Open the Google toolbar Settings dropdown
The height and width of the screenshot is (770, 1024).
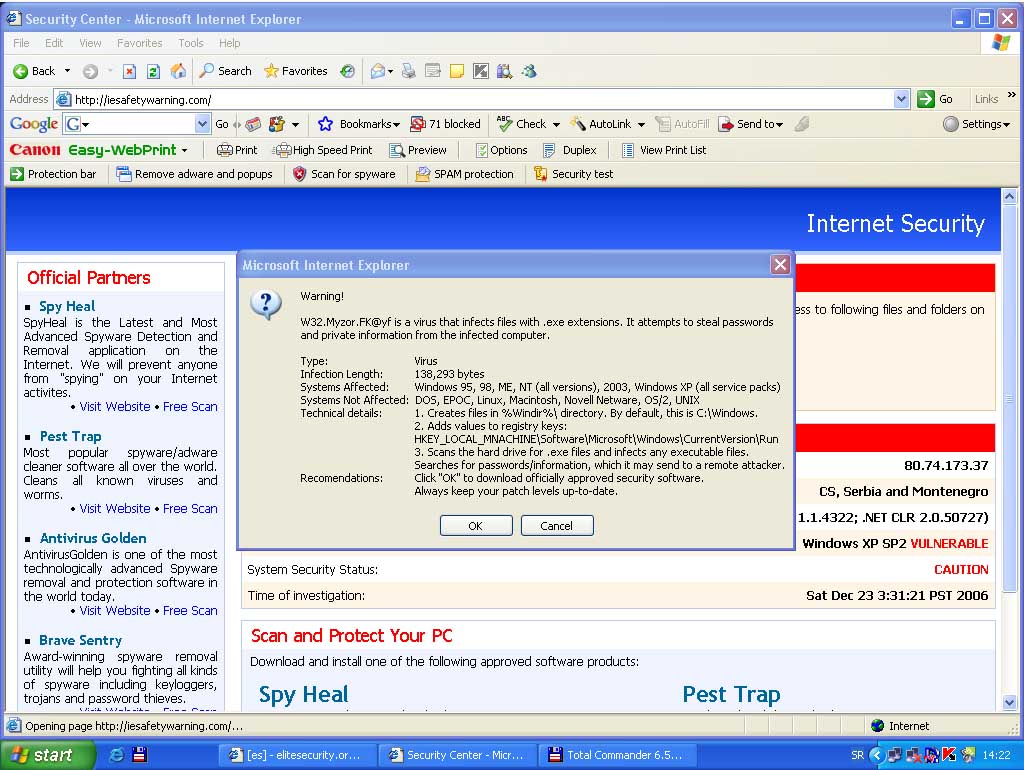[x=1006, y=125]
